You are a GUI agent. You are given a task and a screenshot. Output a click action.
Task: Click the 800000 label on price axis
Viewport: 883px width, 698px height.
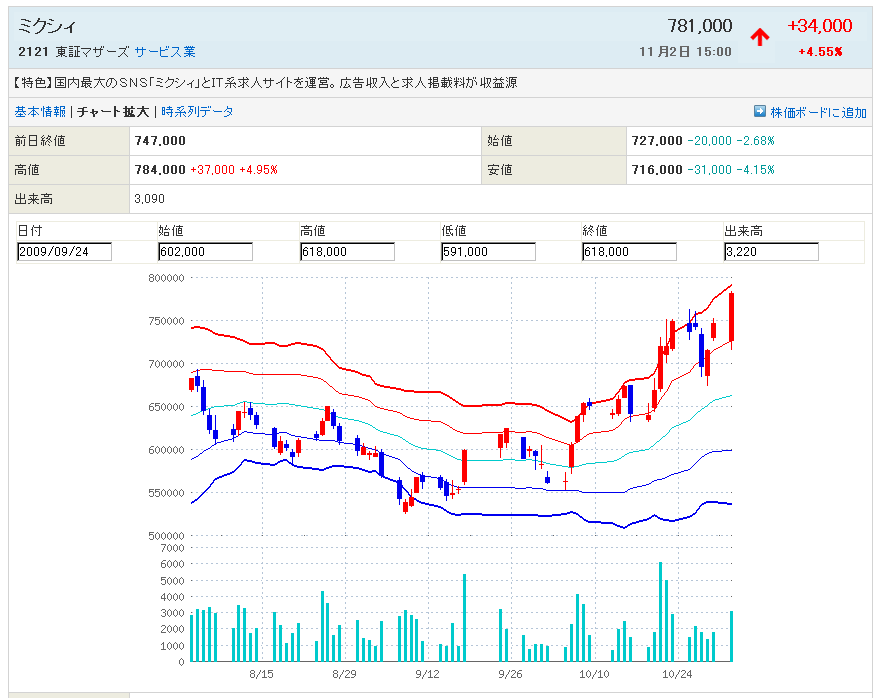(163, 278)
